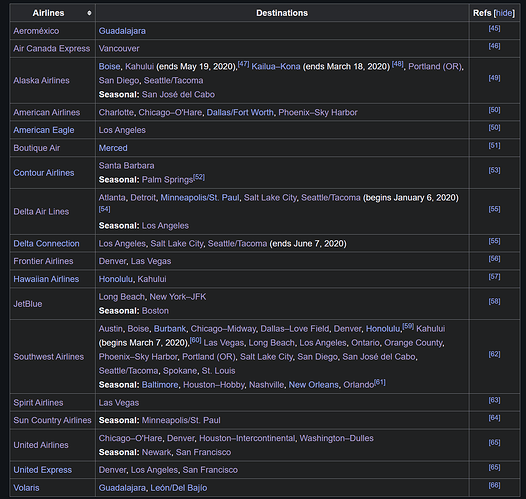This screenshot has height=499, width=526.
Task: Click Washington–Dulles destination link
Action: click(x=336, y=438)
